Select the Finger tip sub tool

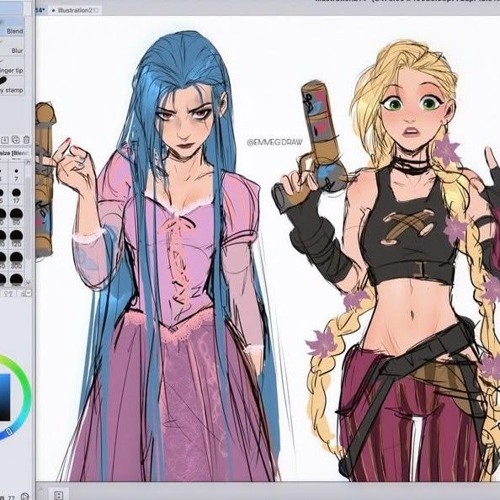(x=12, y=66)
